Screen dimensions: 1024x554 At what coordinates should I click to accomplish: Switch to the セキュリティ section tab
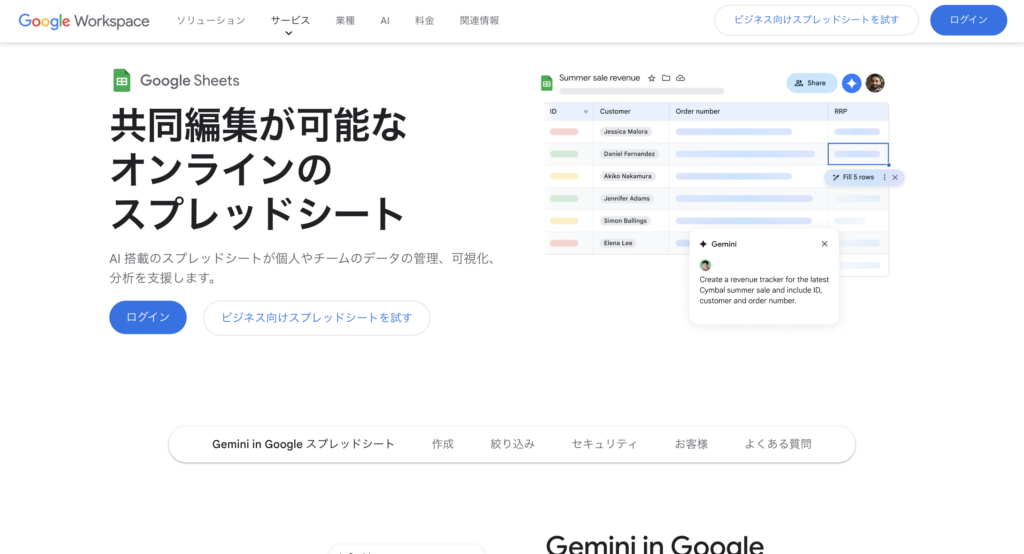coord(604,444)
